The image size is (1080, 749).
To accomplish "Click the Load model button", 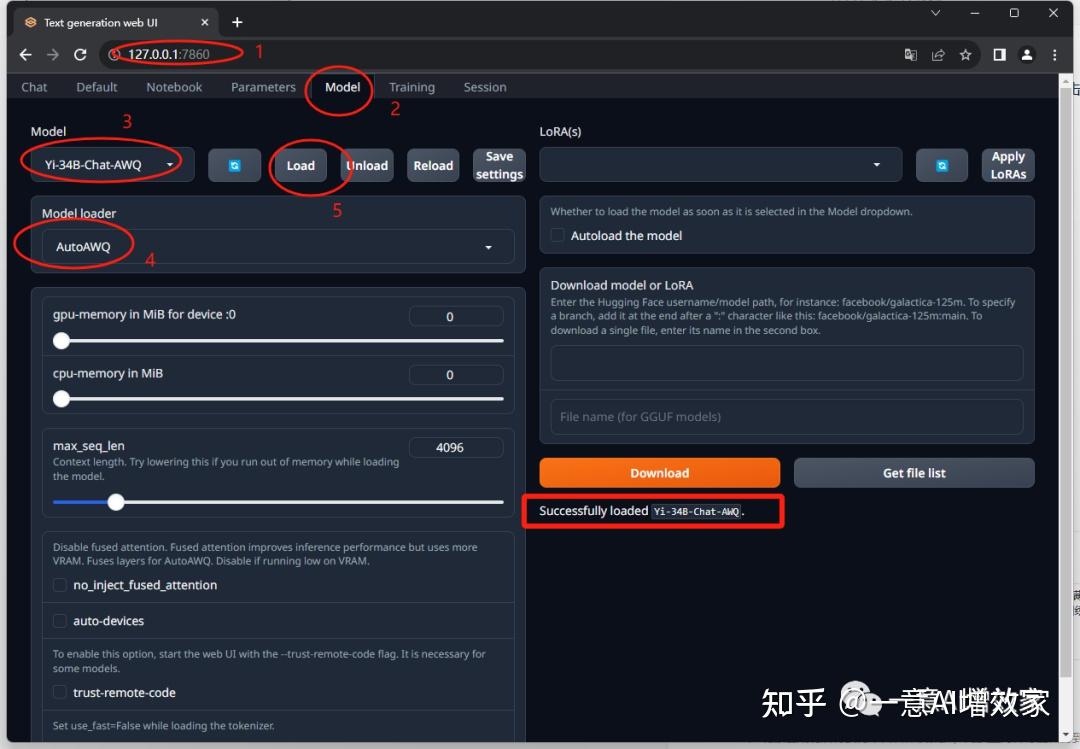I will (300, 165).
